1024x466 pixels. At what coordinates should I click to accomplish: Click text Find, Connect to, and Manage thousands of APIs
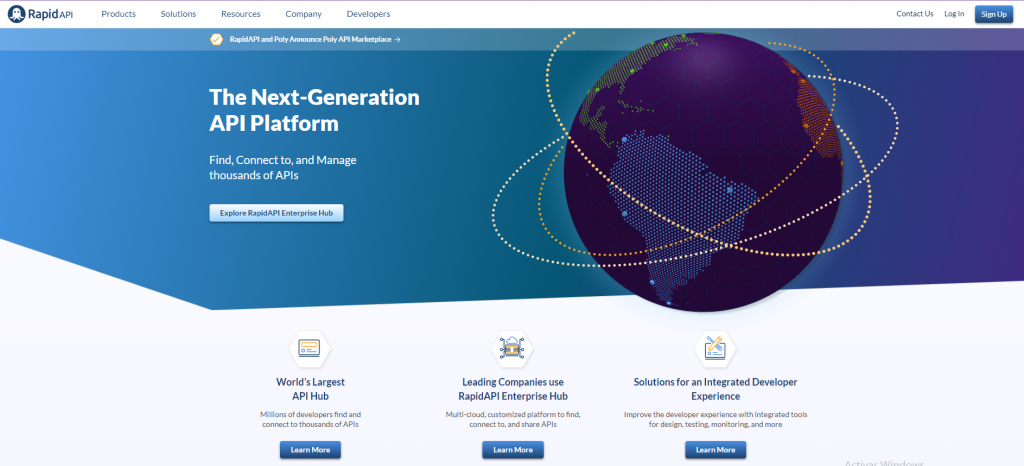[283, 167]
